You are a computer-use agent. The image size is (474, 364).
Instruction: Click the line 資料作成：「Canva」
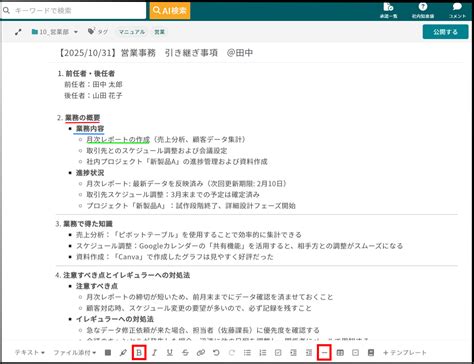(175, 257)
